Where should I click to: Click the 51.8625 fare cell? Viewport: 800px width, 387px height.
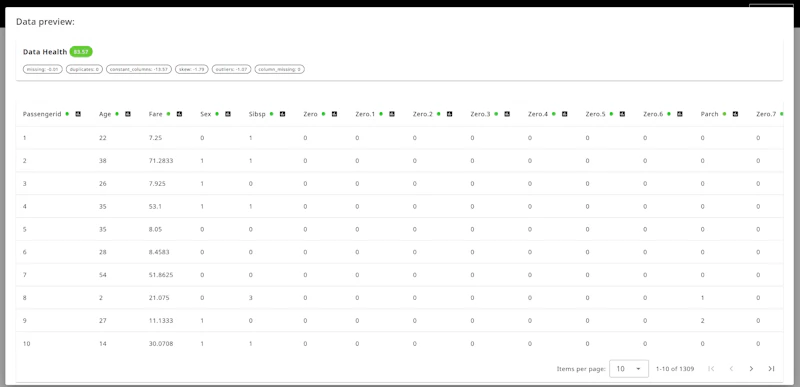pyautogui.click(x=161, y=275)
